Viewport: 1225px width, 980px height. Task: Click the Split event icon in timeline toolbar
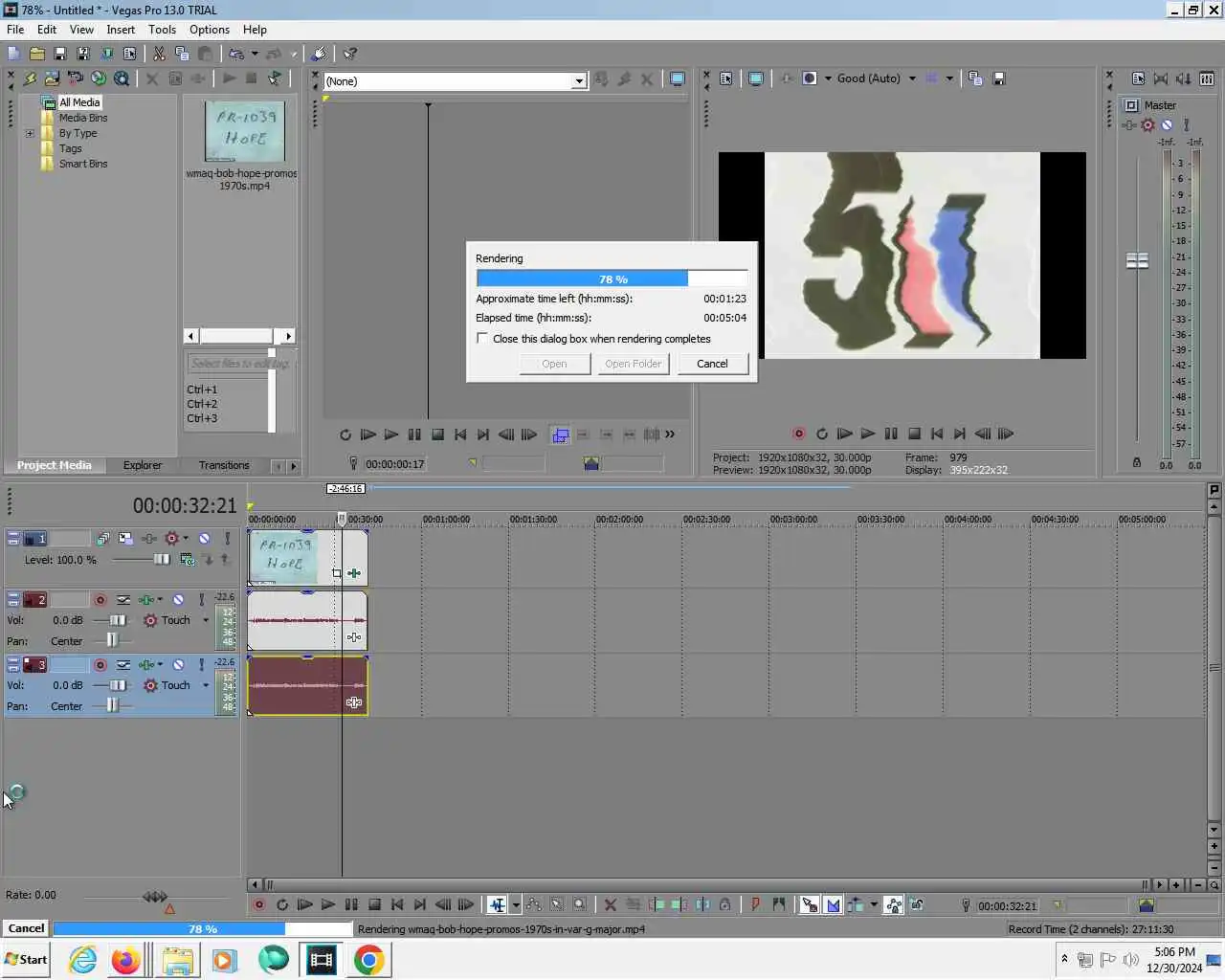click(x=702, y=904)
